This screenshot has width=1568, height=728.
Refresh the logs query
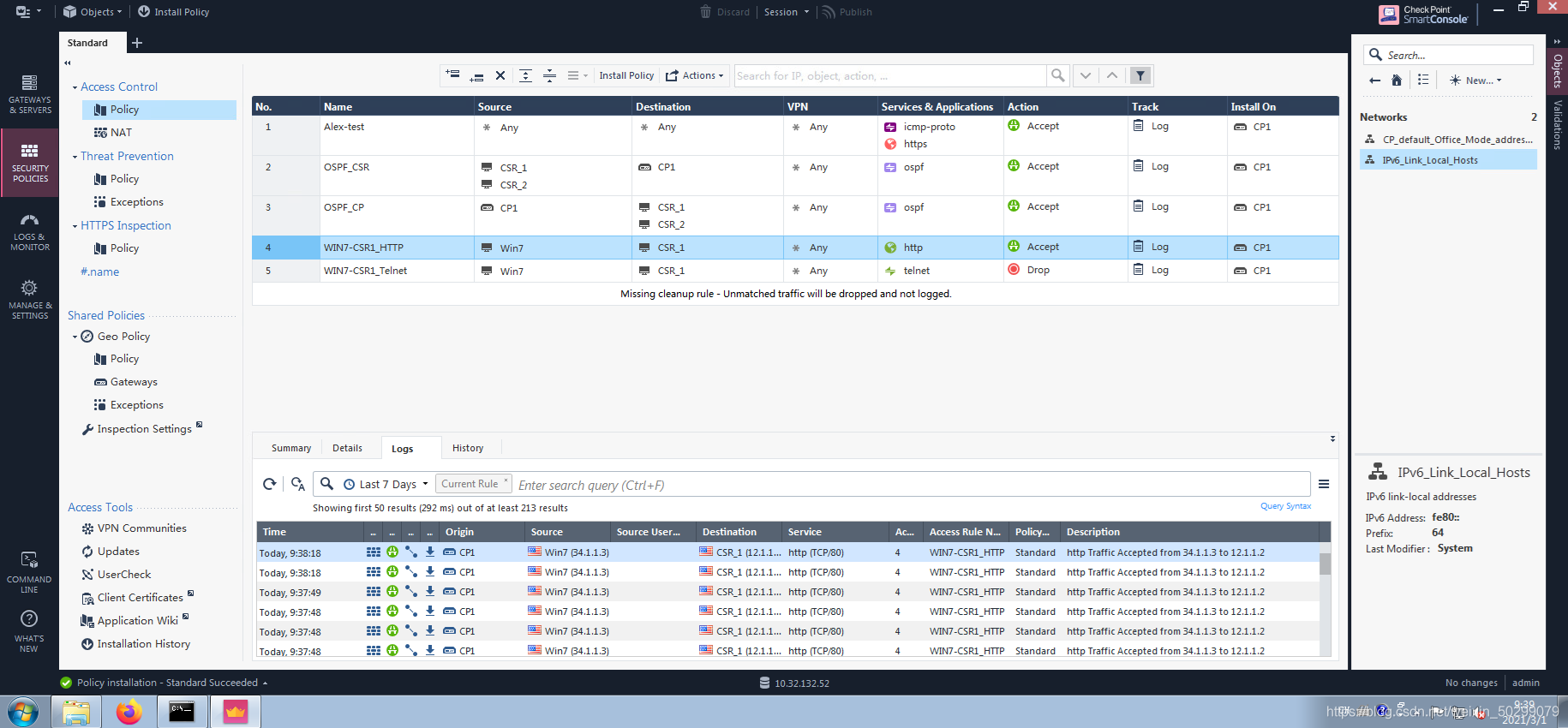pyautogui.click(x=270, y=484)
